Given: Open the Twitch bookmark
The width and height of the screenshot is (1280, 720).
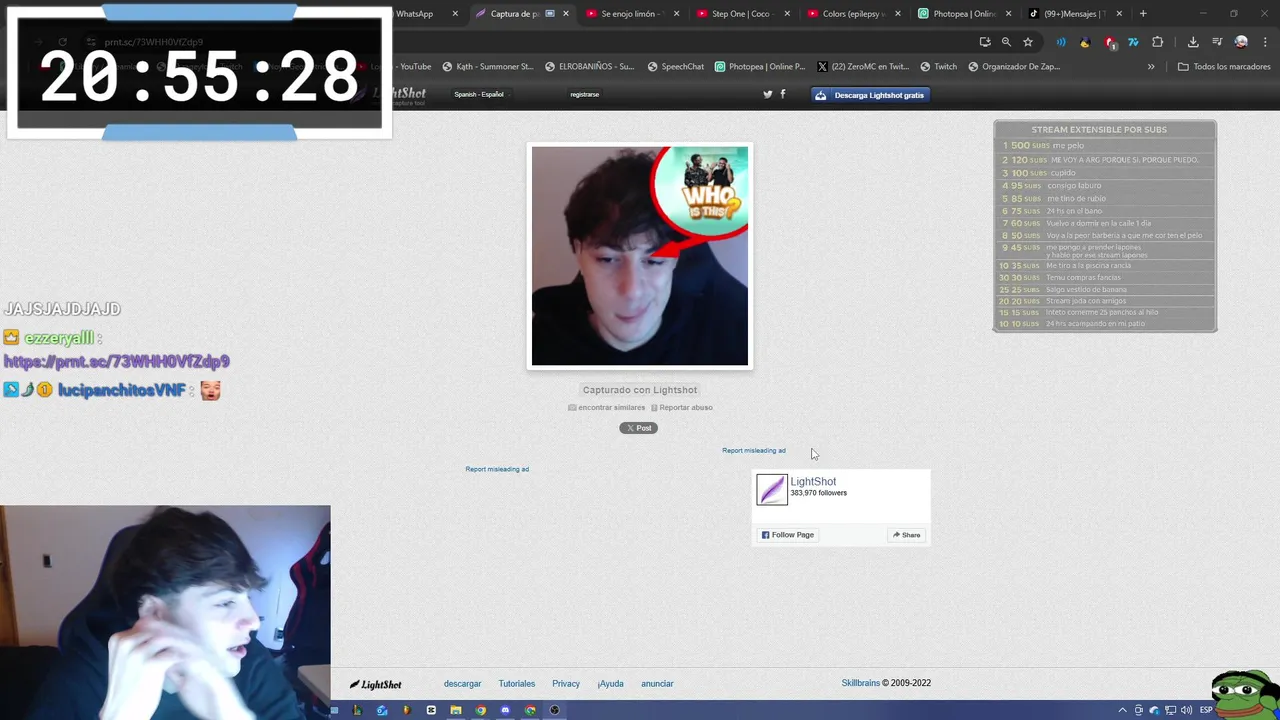Looking at the screenshot, I should coord(938,67).
